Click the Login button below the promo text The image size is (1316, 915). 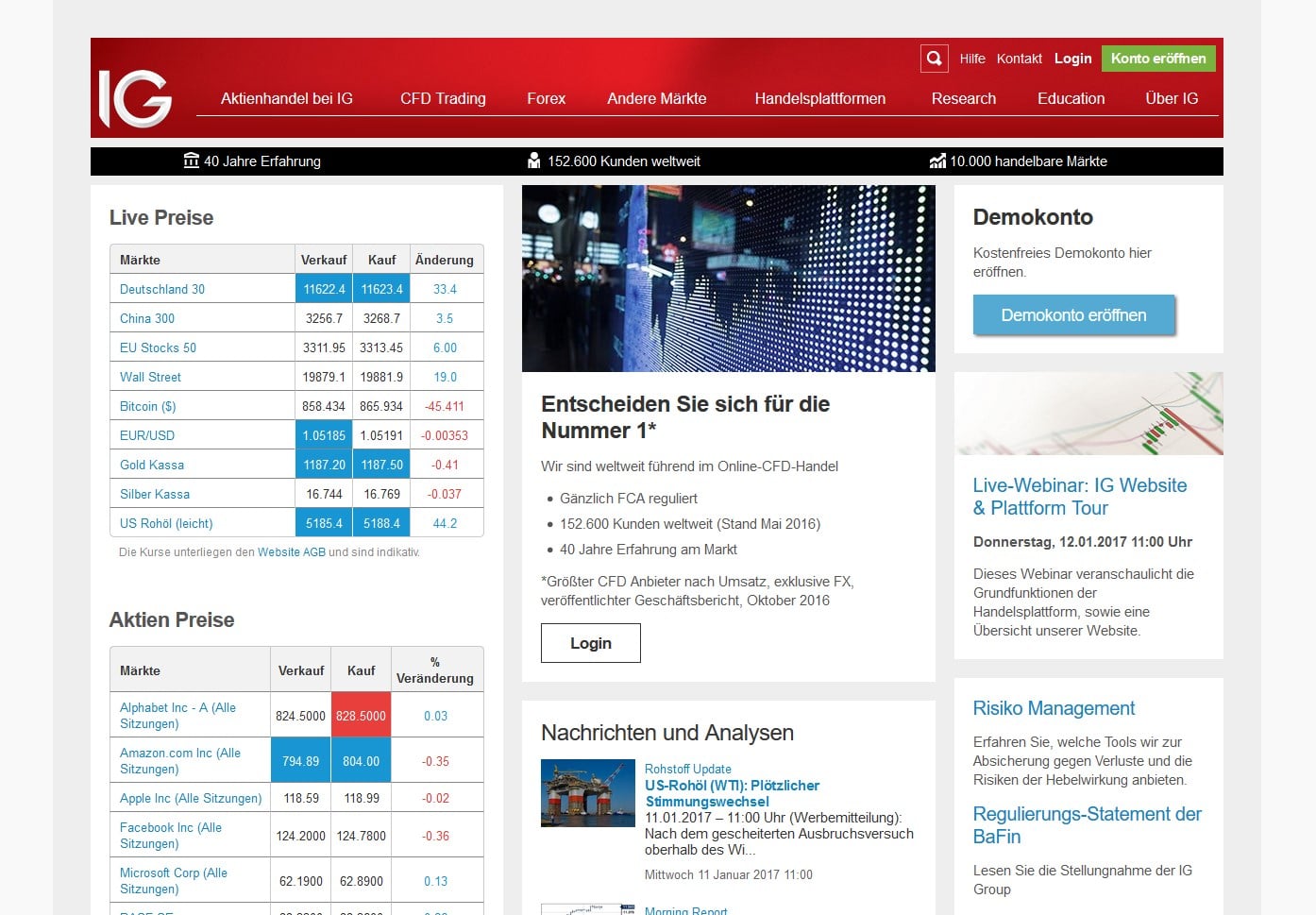pyautogui.click(x=591, y=643)
